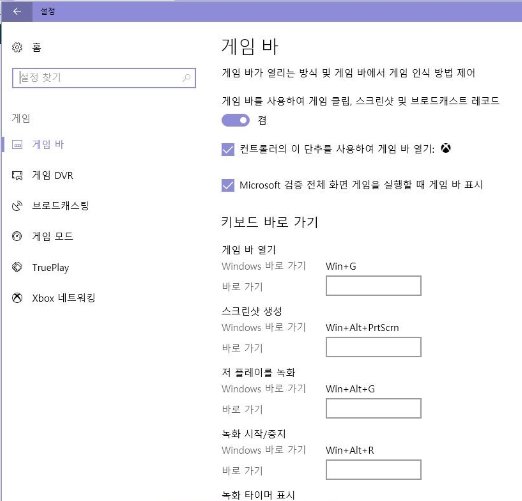Click the 설정 window title text
Image resolution: width=522 pixels, height=501 pixels.
click(48, 12)
